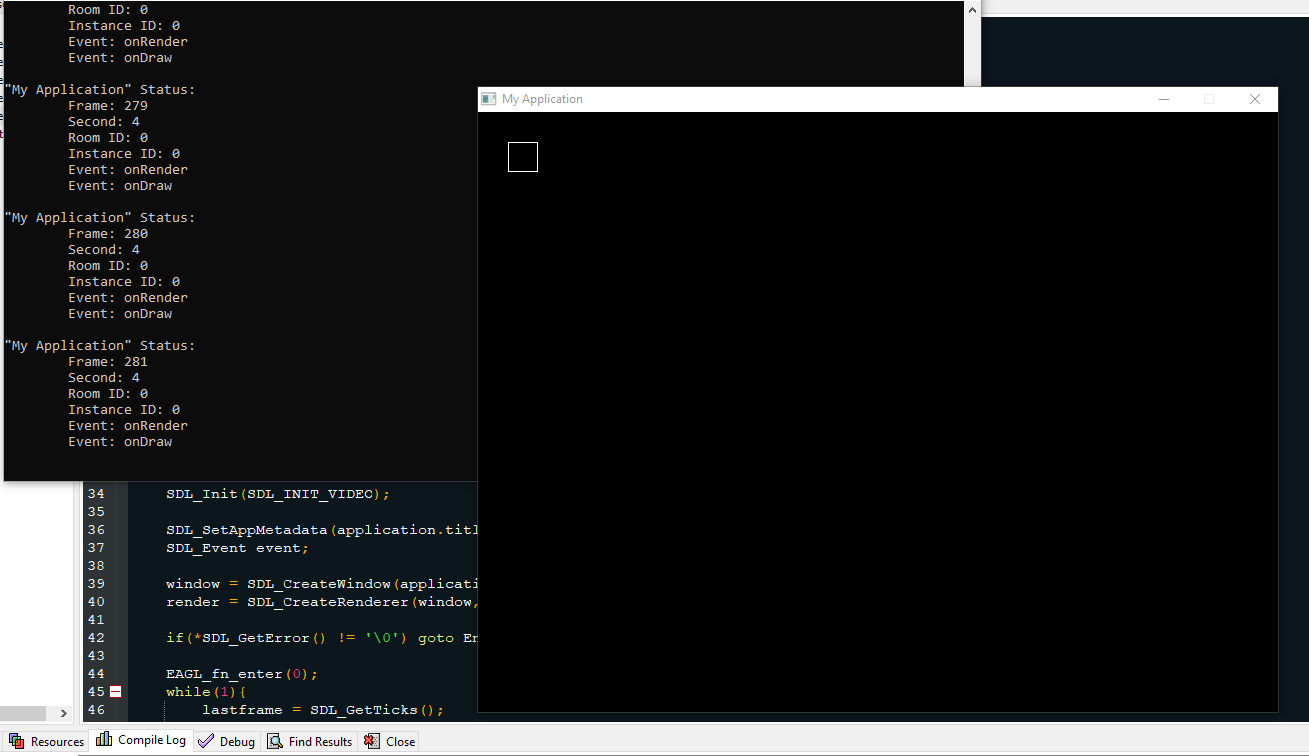The width and height of the screenshot is (1309, 756).
Task: Click the SDL_SetAppMetadata code line
Action: click(x=322, y=530)
